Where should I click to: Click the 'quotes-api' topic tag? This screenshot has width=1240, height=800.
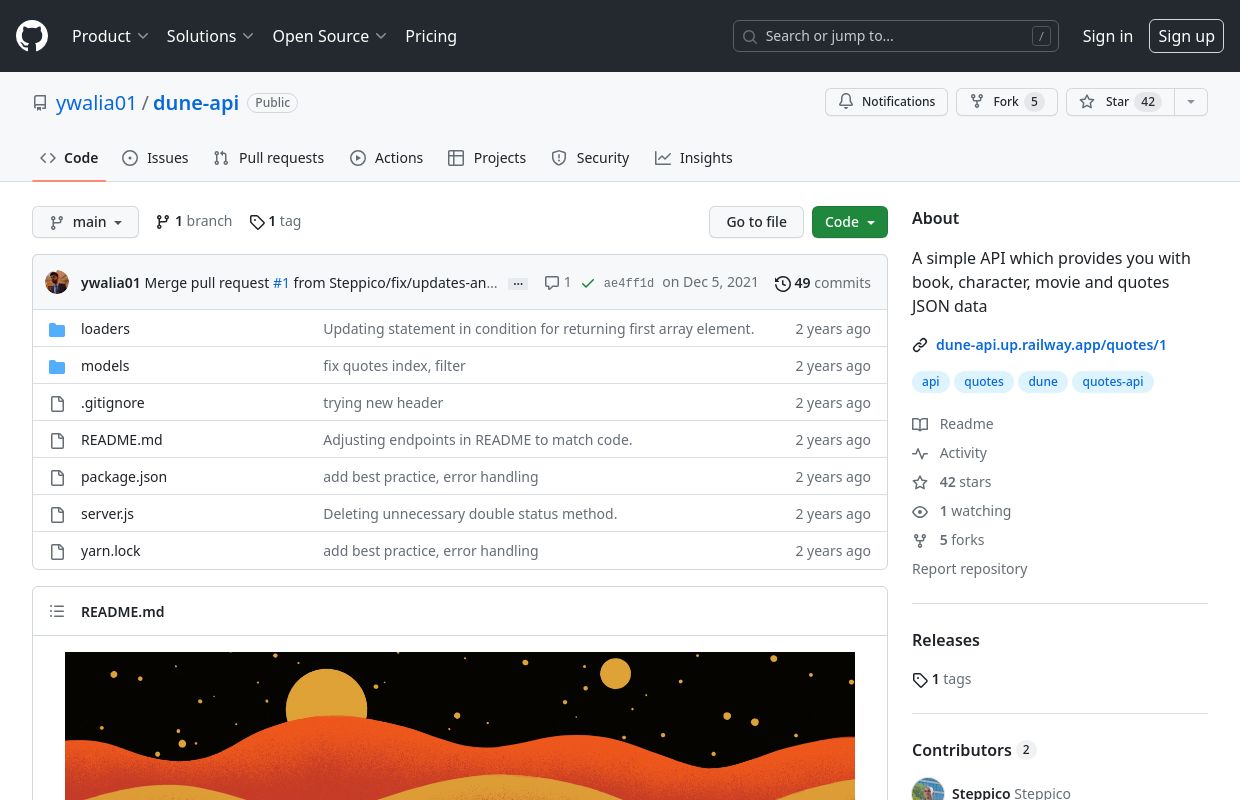[x=1113, y=382]
